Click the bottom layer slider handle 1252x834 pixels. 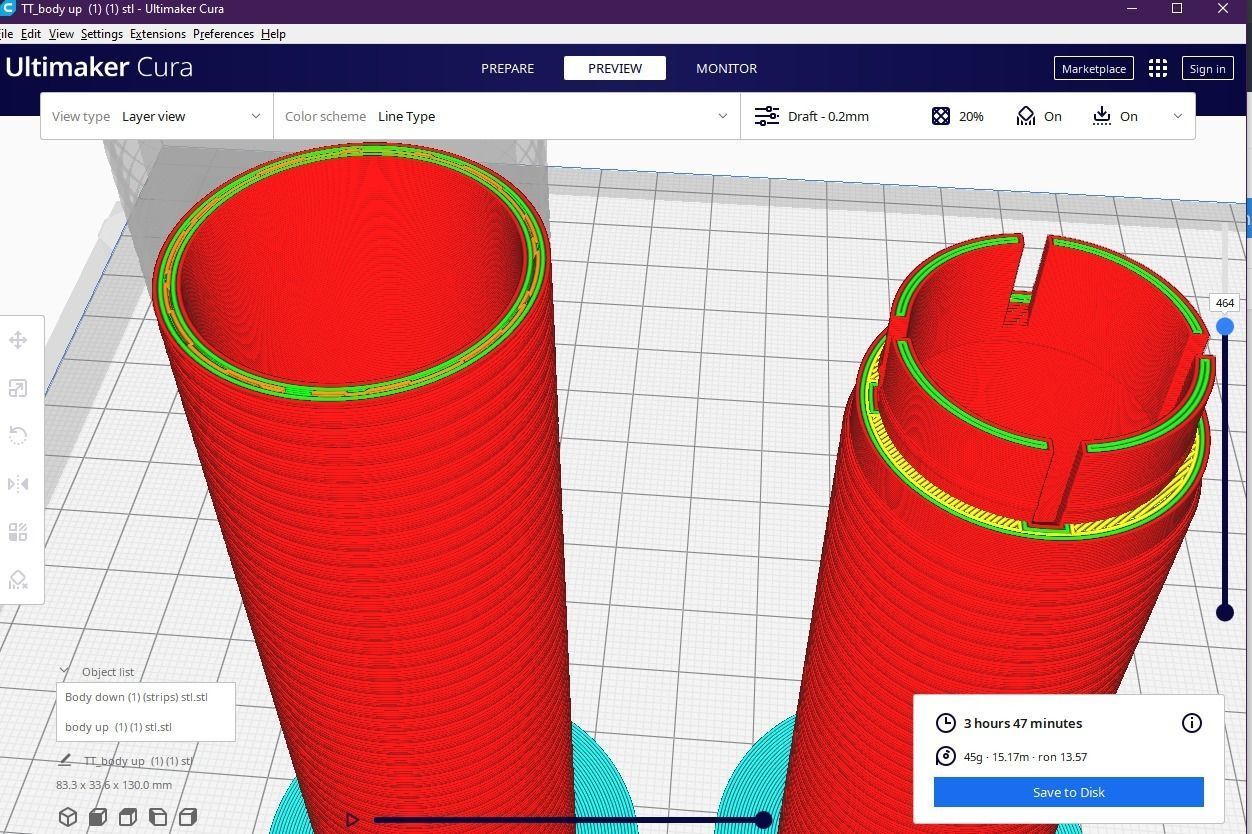(1225, 612)
